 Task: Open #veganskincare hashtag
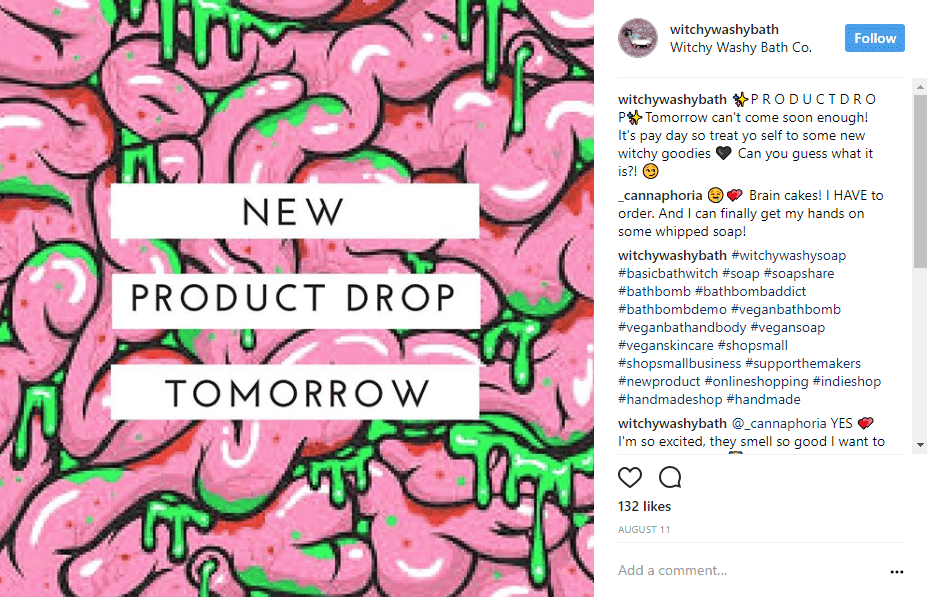pos(666,345)
